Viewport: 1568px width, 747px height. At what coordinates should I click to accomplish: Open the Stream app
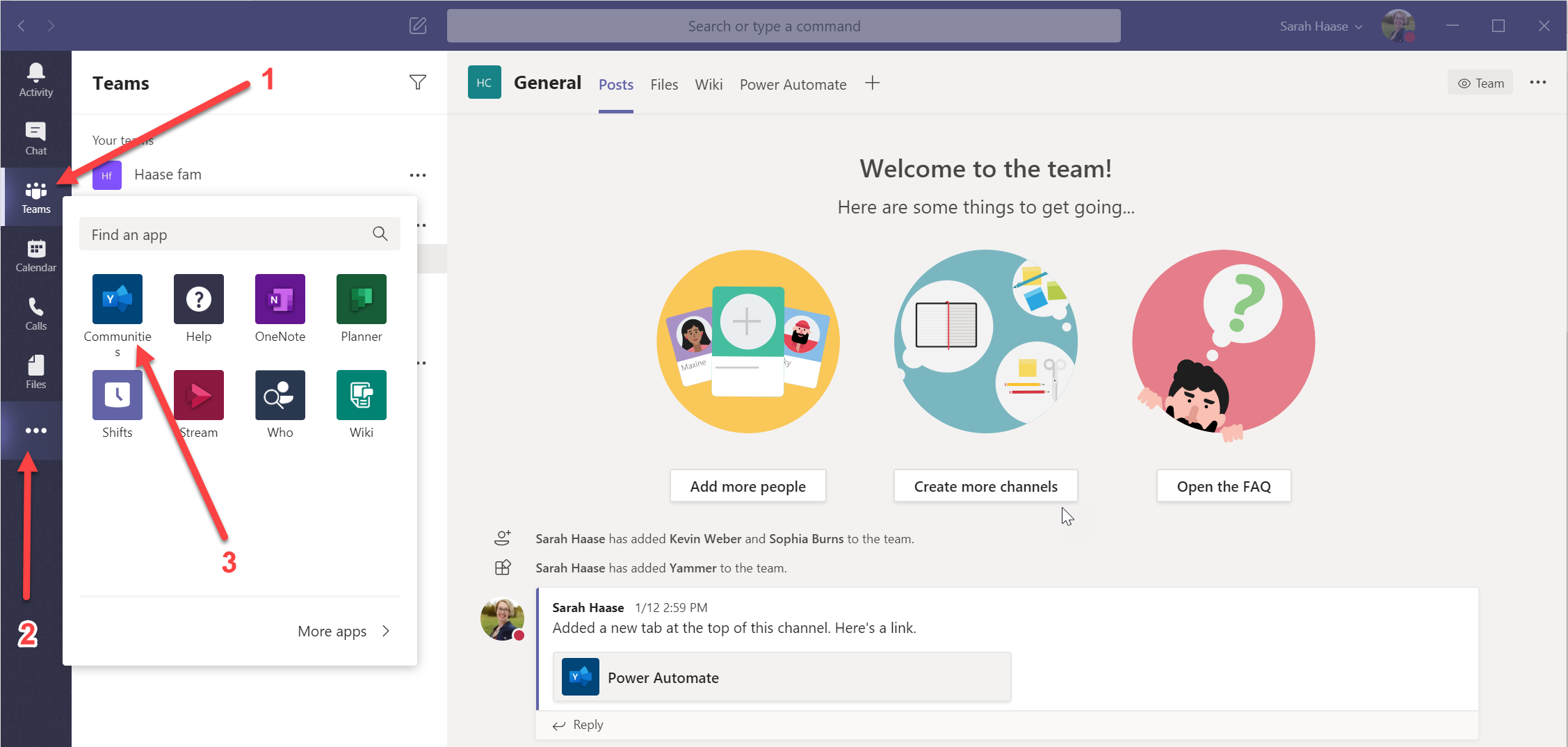198,395
